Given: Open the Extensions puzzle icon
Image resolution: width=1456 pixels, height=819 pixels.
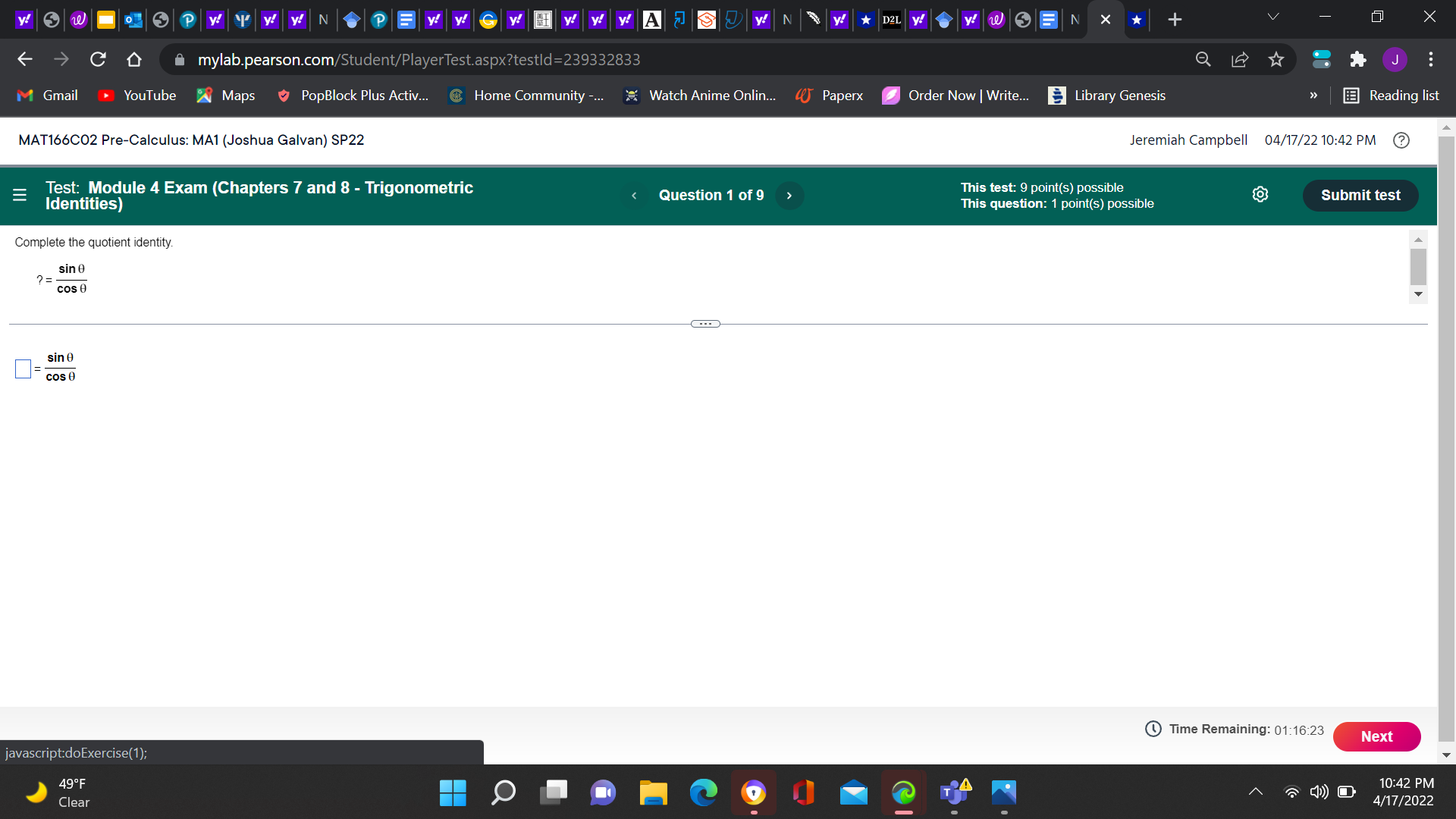Looking at the screenshot, I should point(1358,59).
